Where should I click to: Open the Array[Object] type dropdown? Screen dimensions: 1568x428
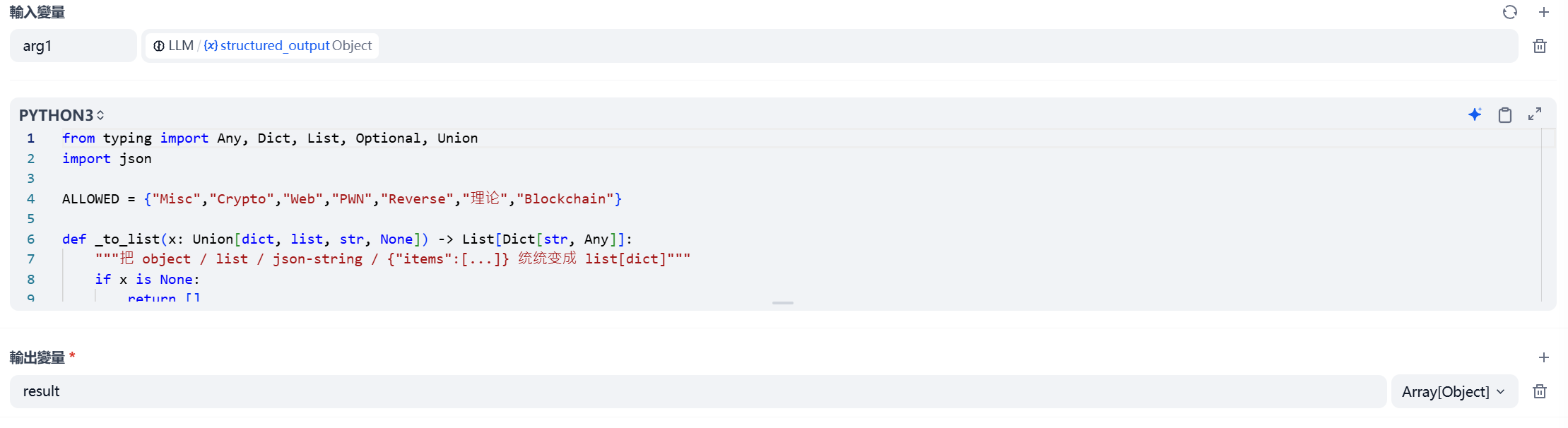1454,391
